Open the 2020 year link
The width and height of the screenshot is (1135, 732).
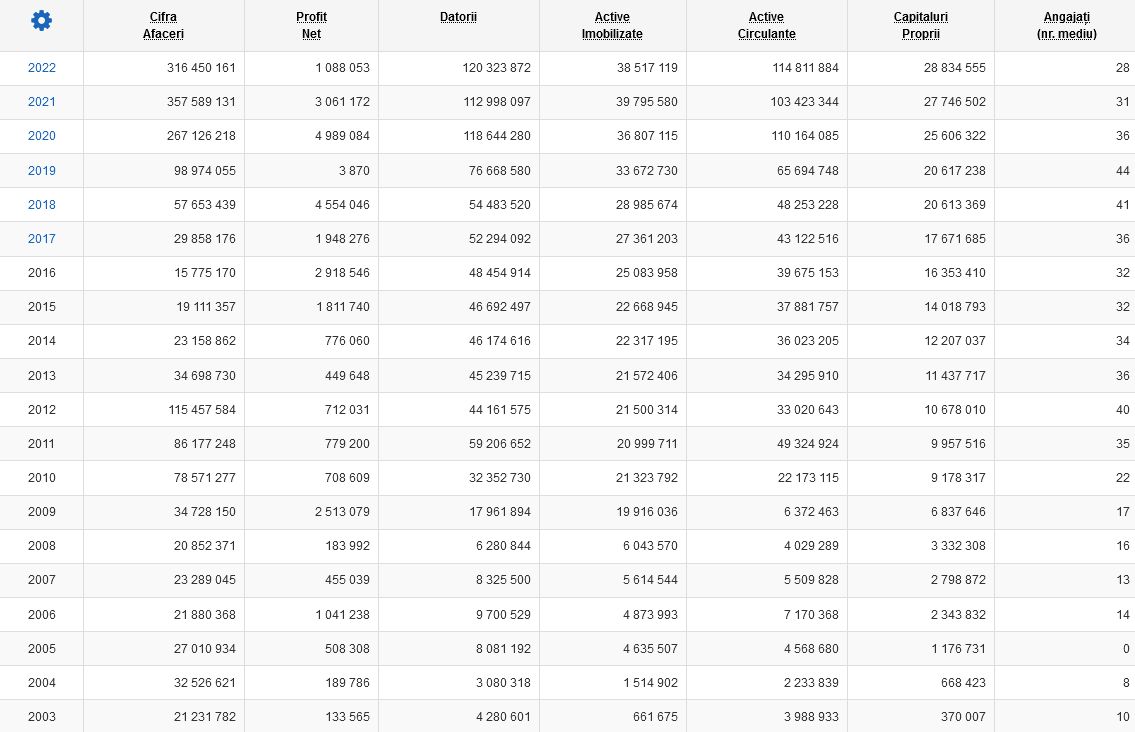pyautogui.click(x=41, y=136)
